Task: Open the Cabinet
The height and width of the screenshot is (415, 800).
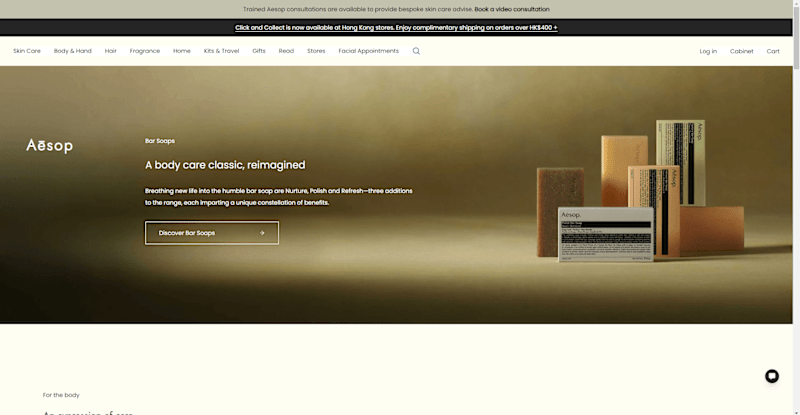Action: pyautogui.click(x=741, y=51)
